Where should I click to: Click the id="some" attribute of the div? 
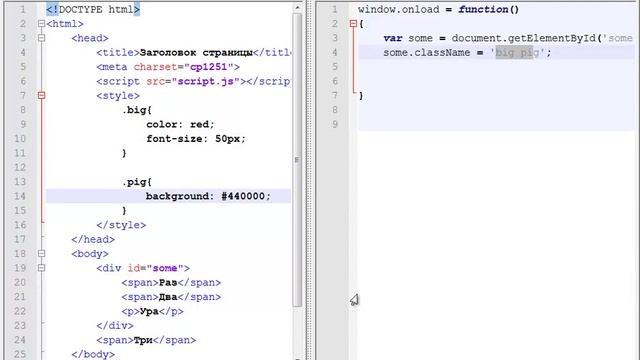tap(156, 268)
